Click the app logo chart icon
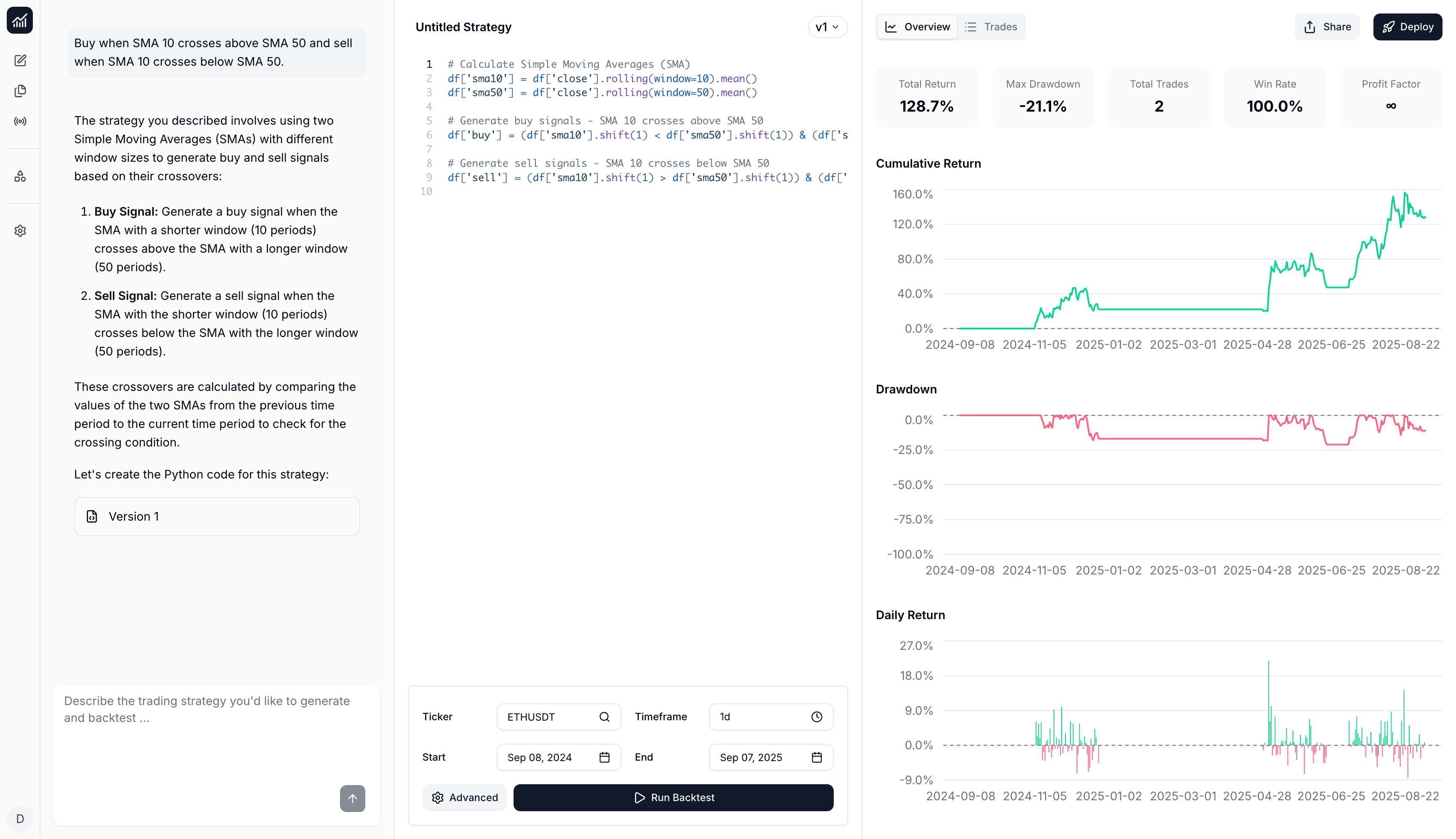 [20, 21]
